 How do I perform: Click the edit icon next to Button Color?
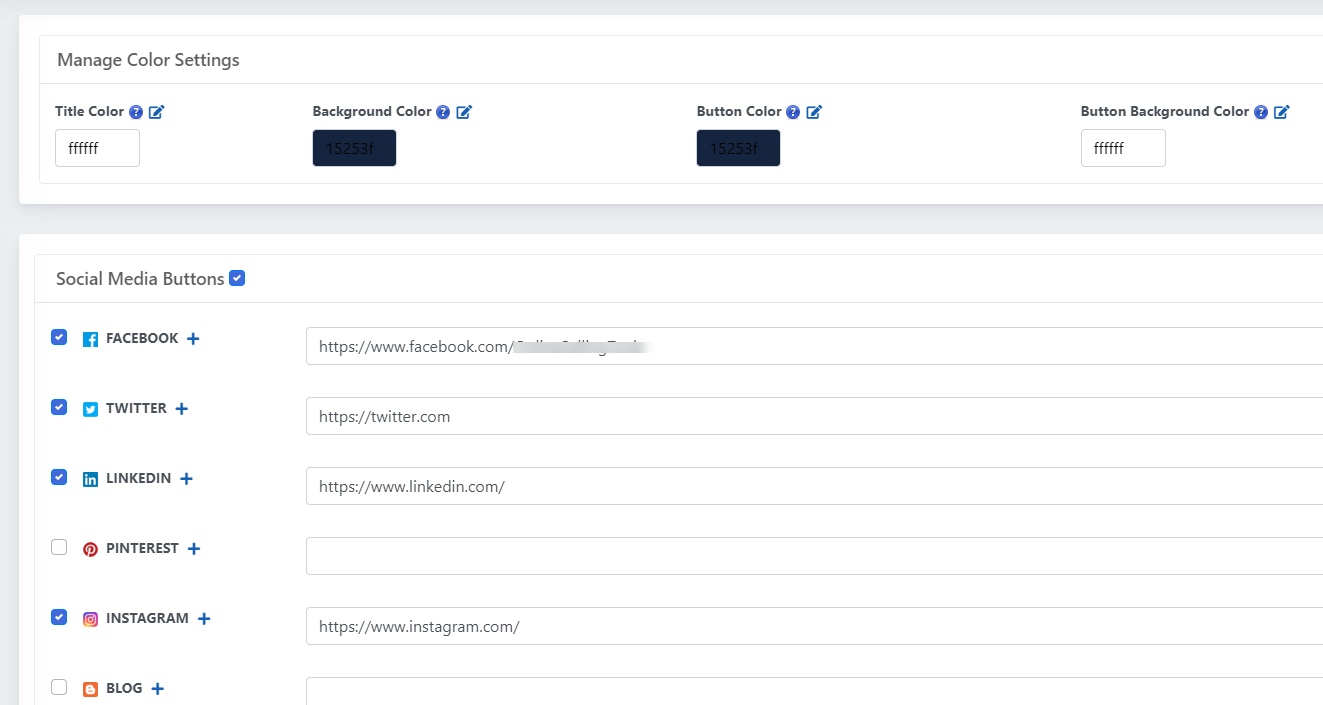click(x=814, y=112)
